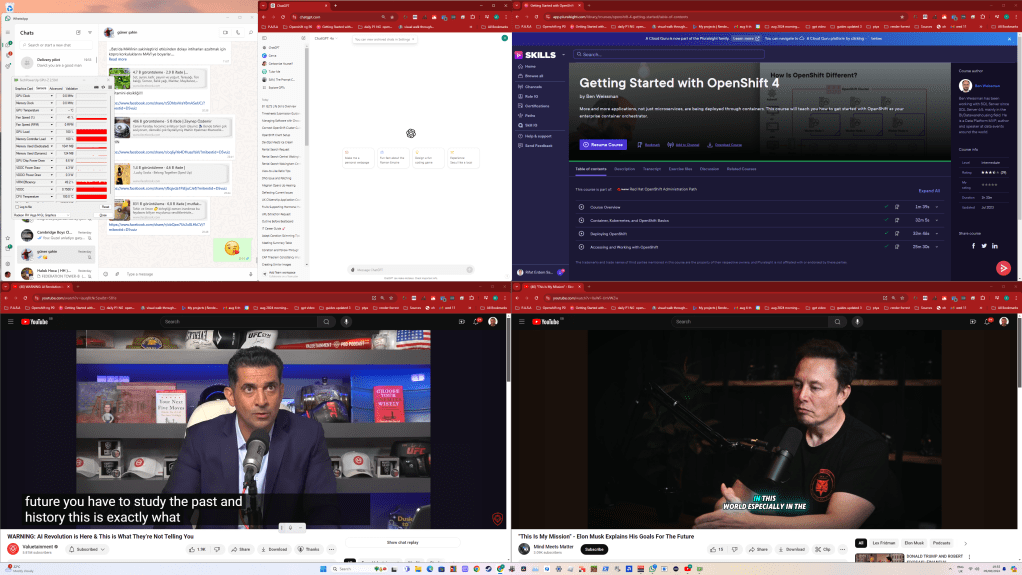Open GPU Clock sensor dropdown in GPU-Z
1022x575 pixels.
coord(51,96)
